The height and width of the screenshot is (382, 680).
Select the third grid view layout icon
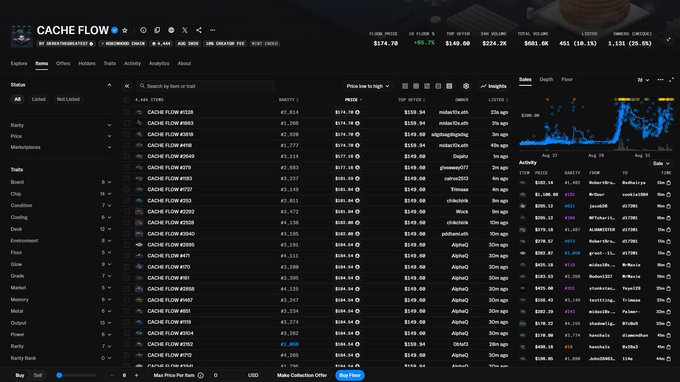click(427, 86)
